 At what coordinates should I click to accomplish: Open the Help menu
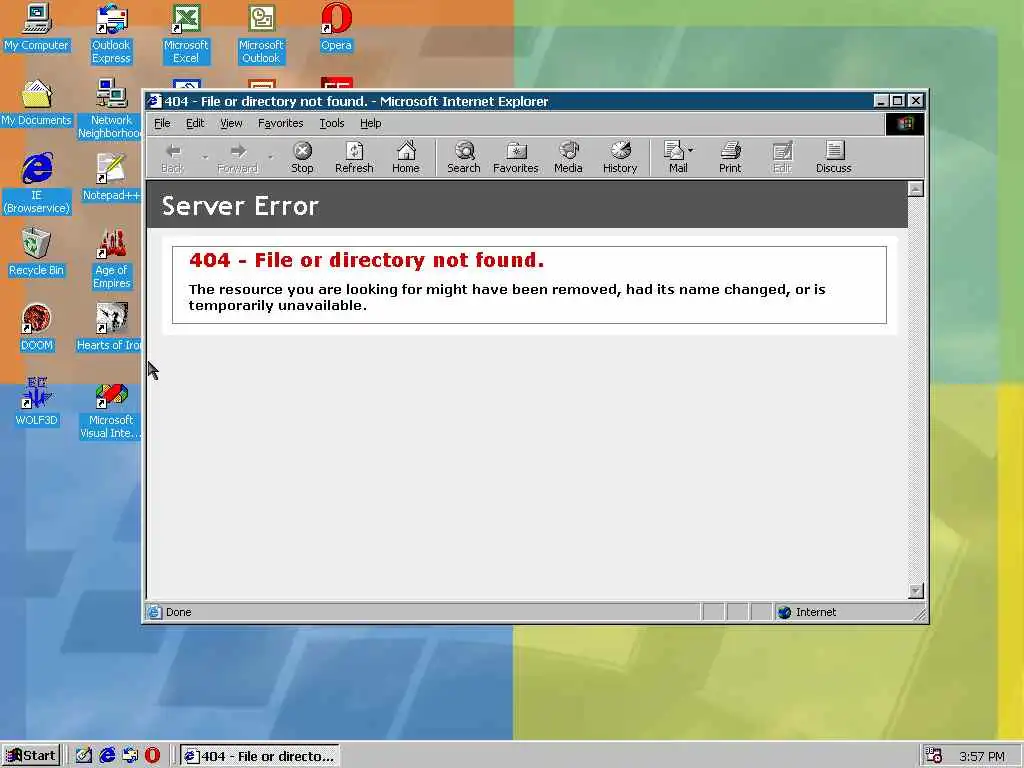370,123
